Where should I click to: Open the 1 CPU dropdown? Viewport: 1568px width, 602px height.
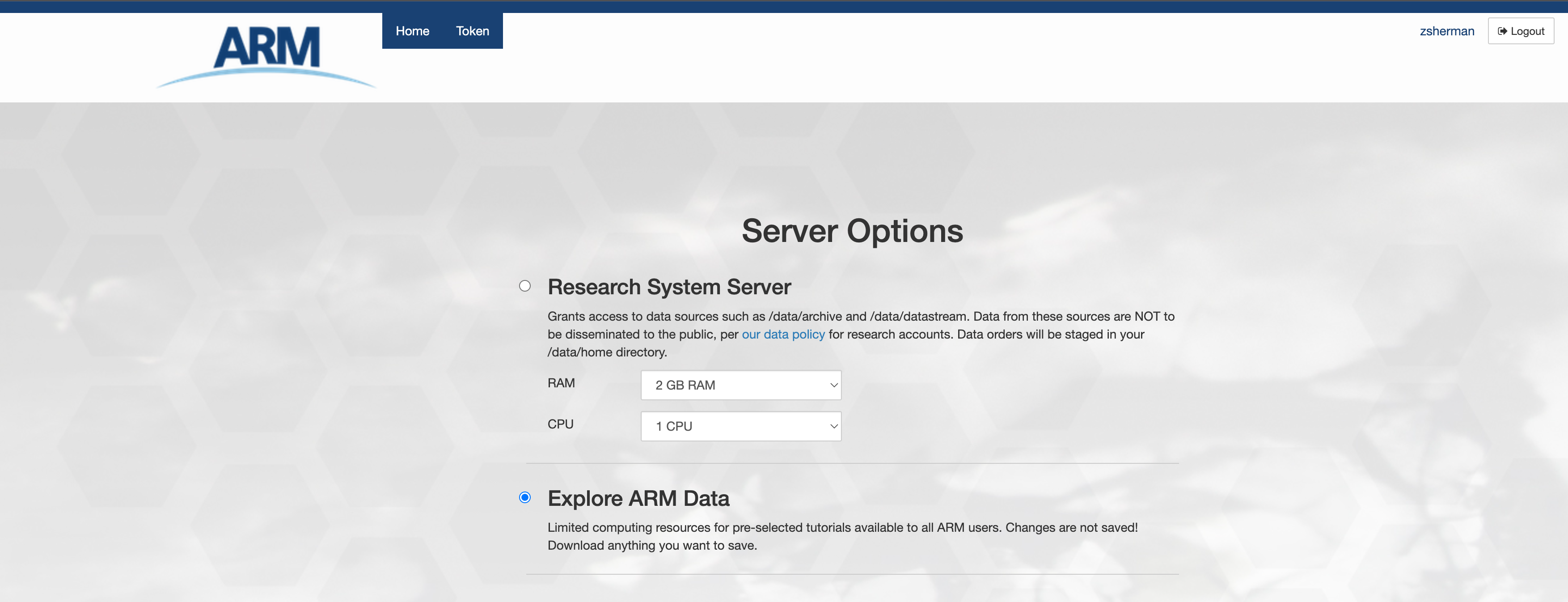(741, 426)
